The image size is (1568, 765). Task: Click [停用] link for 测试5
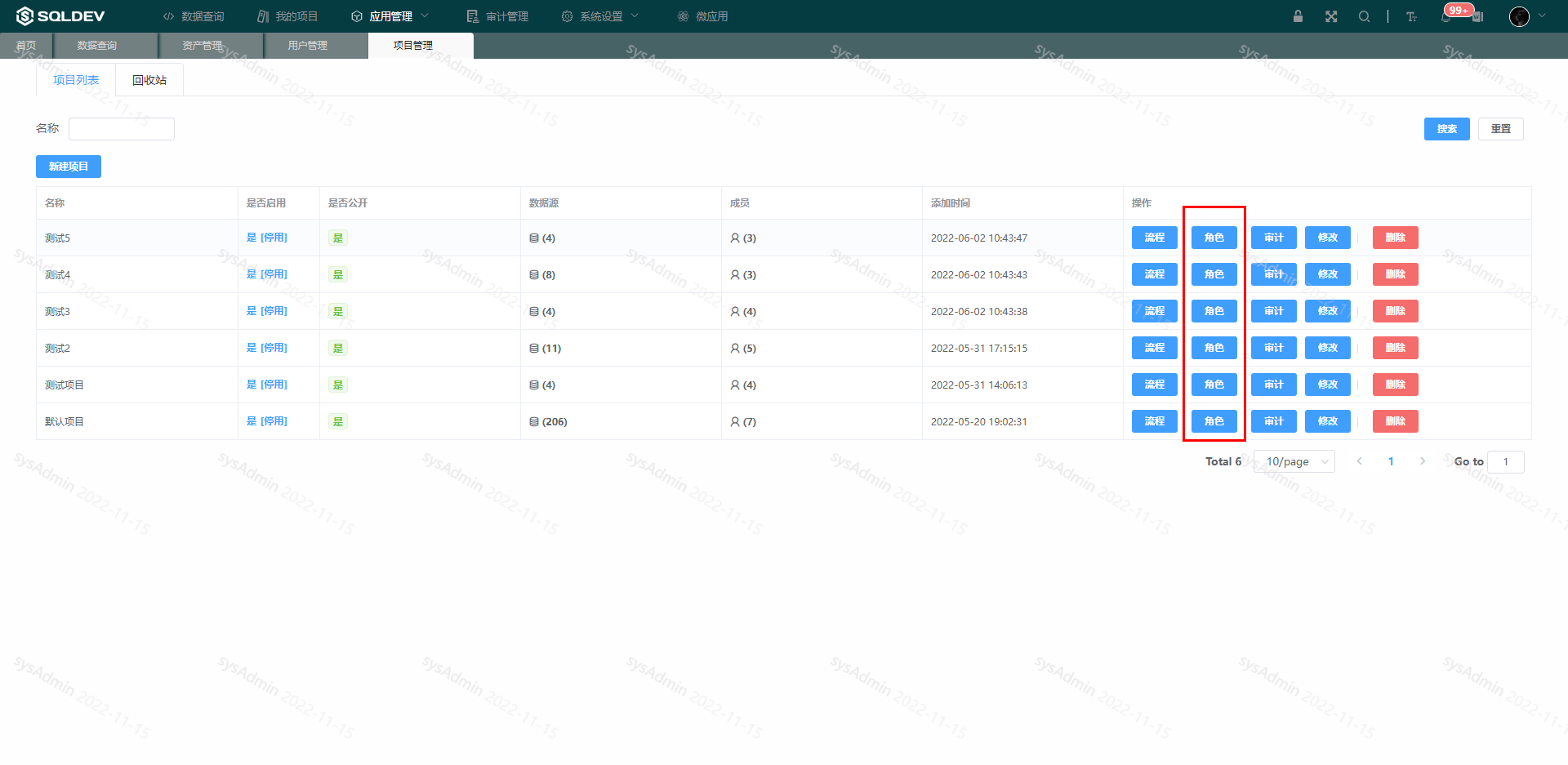[x=274, y=238]
